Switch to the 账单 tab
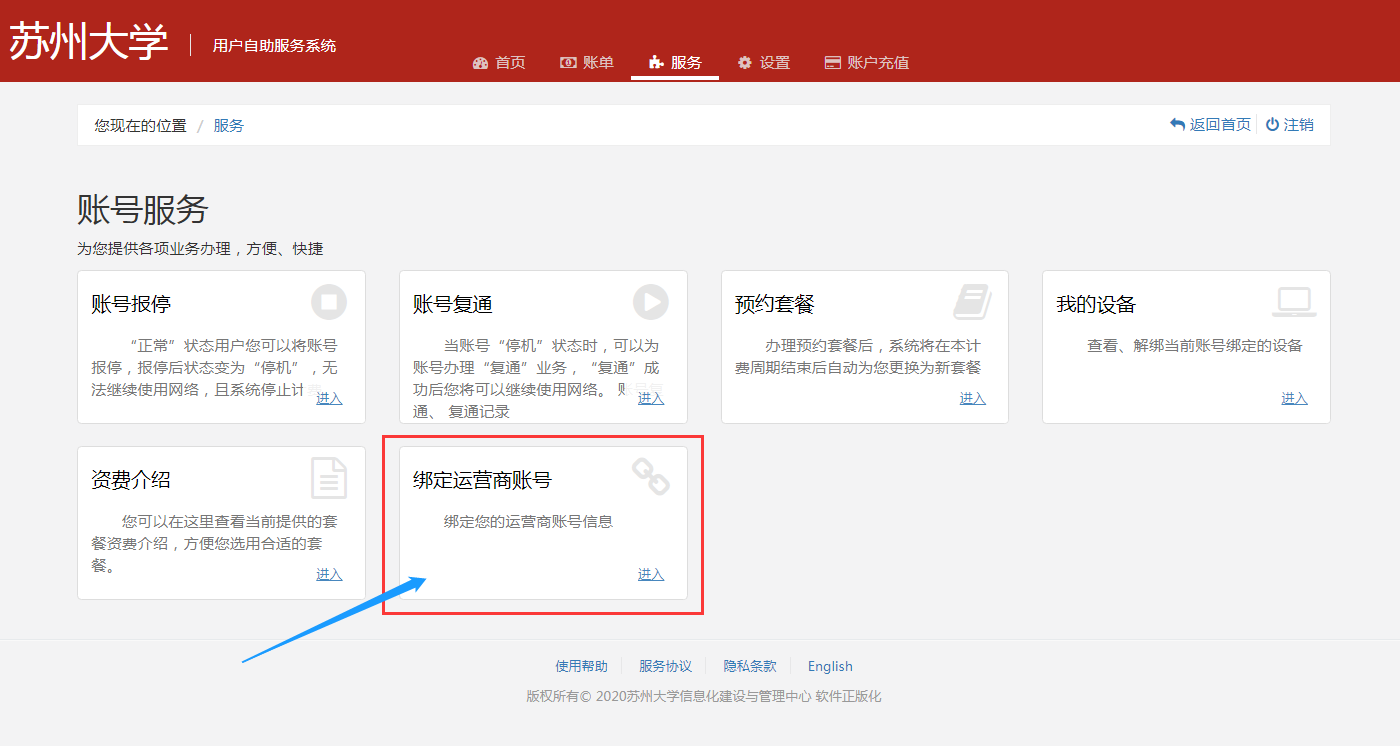This screenshot has width=1400, height=746. (x=587, y=62)
